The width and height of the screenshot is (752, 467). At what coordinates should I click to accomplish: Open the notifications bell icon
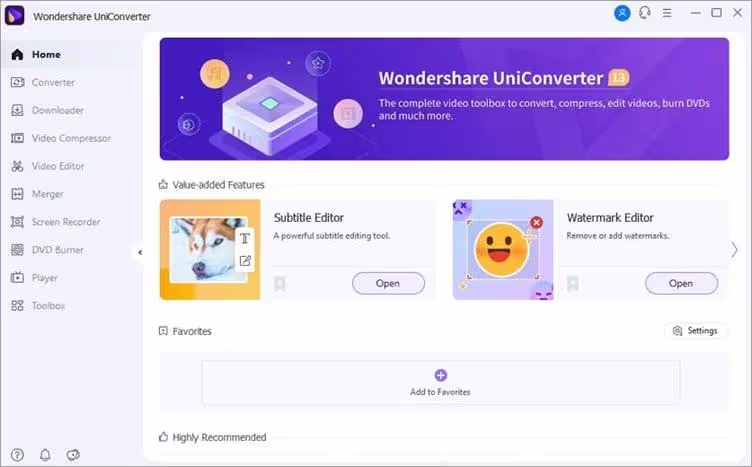click(45, 455)
